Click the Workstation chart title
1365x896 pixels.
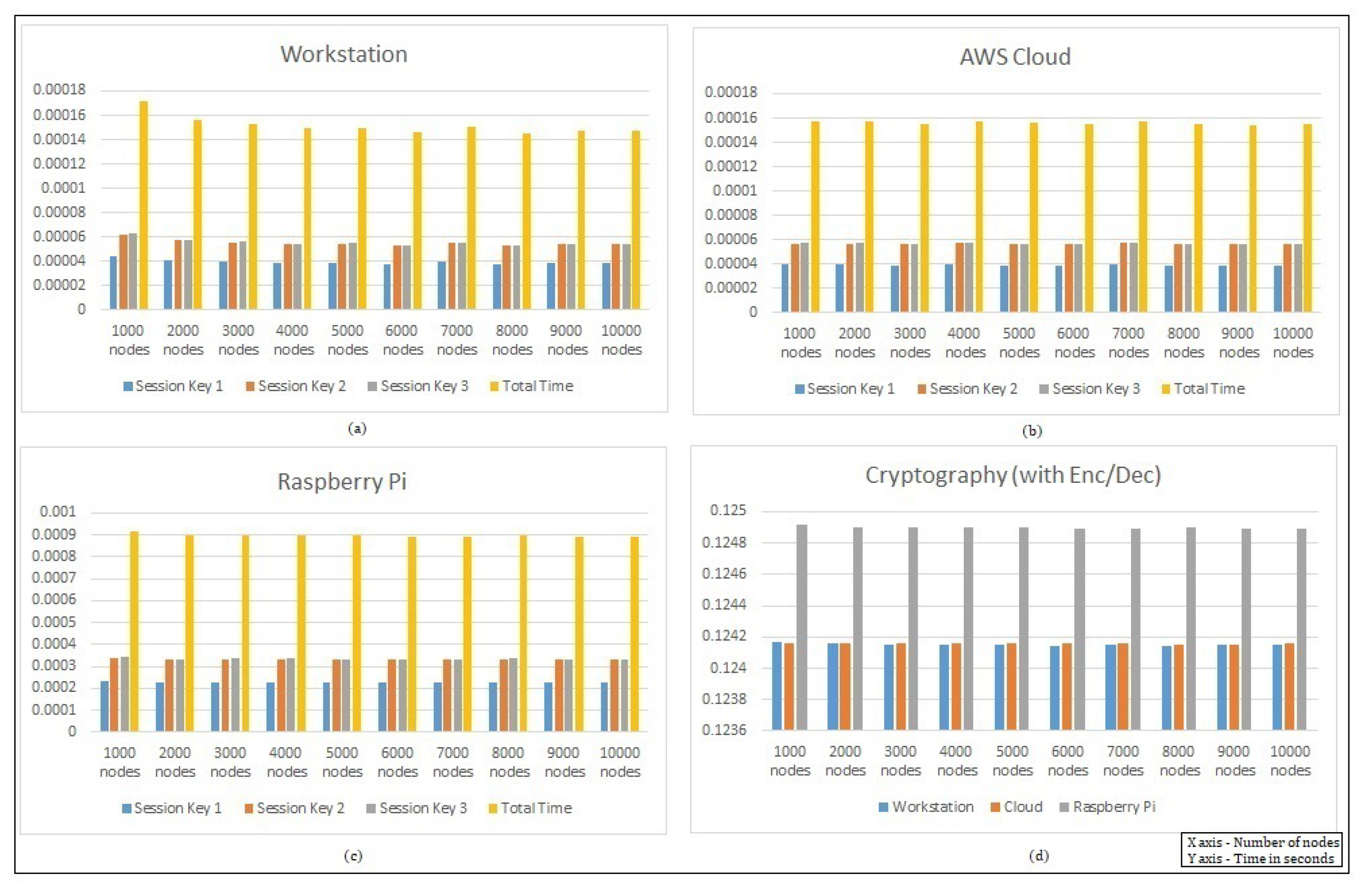(x=344, y=54)
